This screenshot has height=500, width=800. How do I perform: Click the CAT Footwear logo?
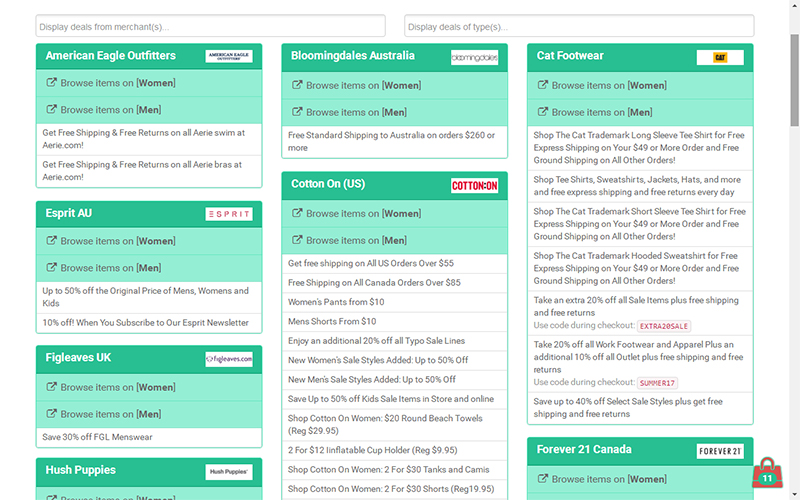(720, 58)
